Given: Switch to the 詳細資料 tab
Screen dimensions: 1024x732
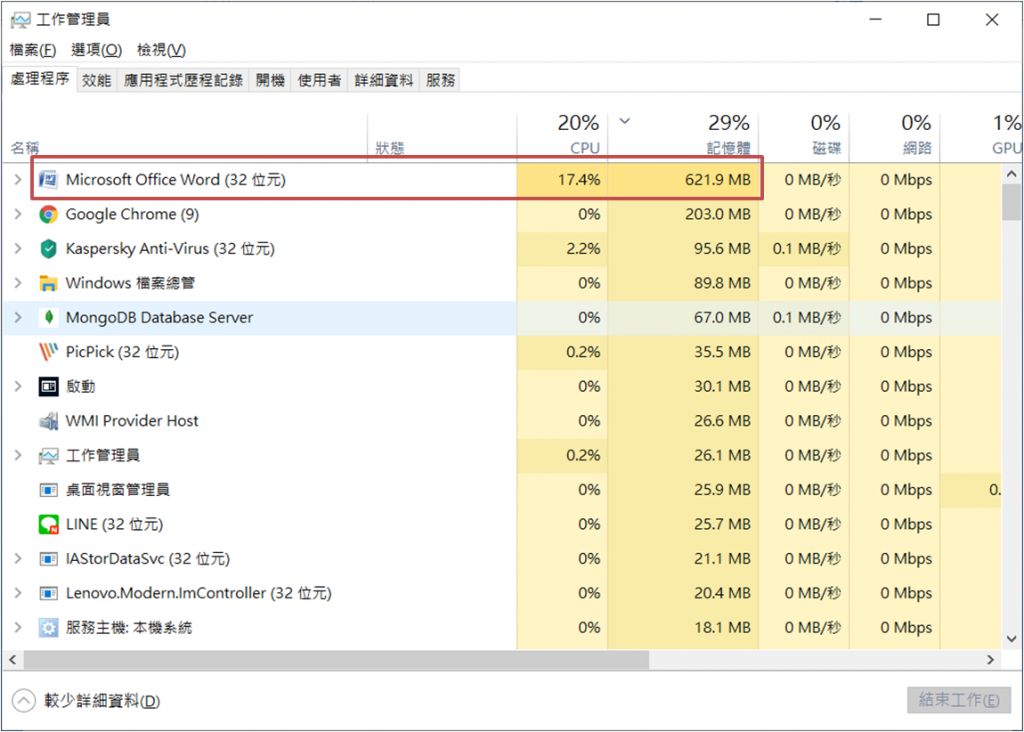Looking at the screenshot, I should [383, 80].
